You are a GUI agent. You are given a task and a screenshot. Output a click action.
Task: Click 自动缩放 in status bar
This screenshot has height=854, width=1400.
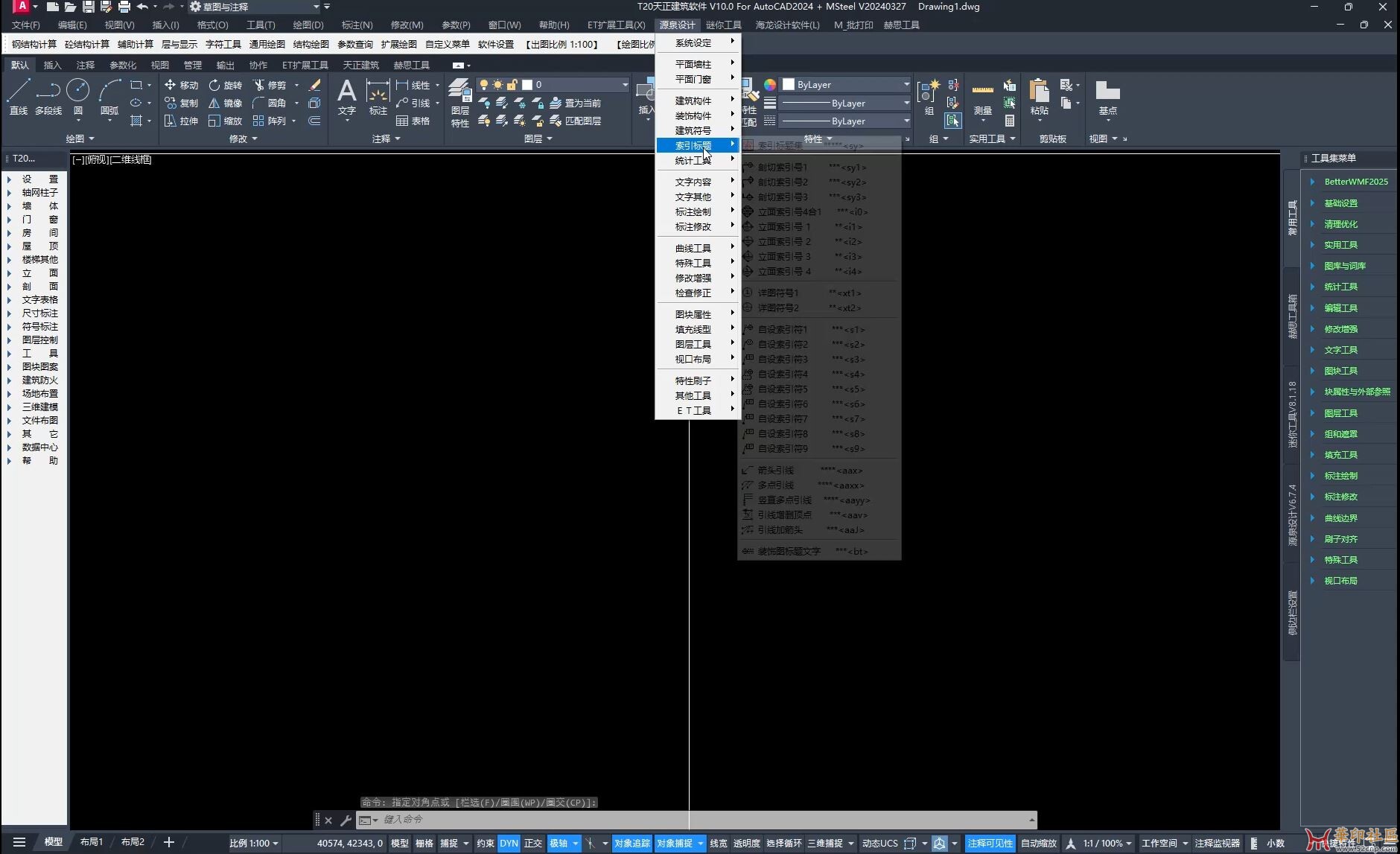tap(1039, 843)
